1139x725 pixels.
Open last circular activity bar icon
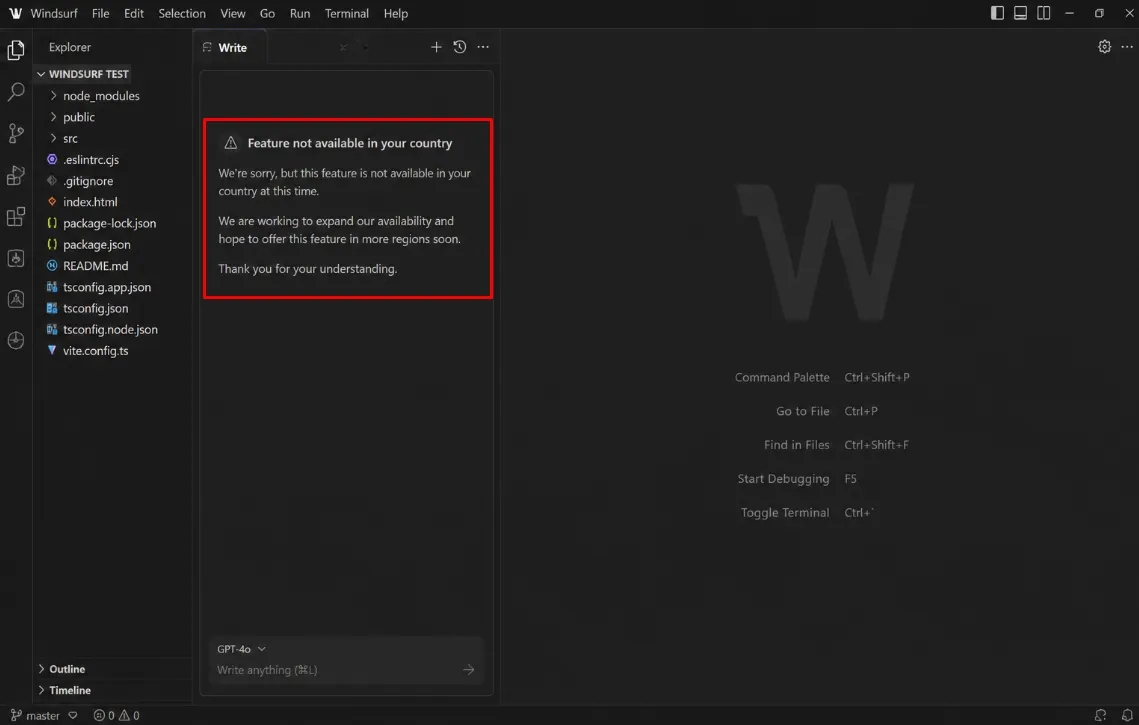16,341
